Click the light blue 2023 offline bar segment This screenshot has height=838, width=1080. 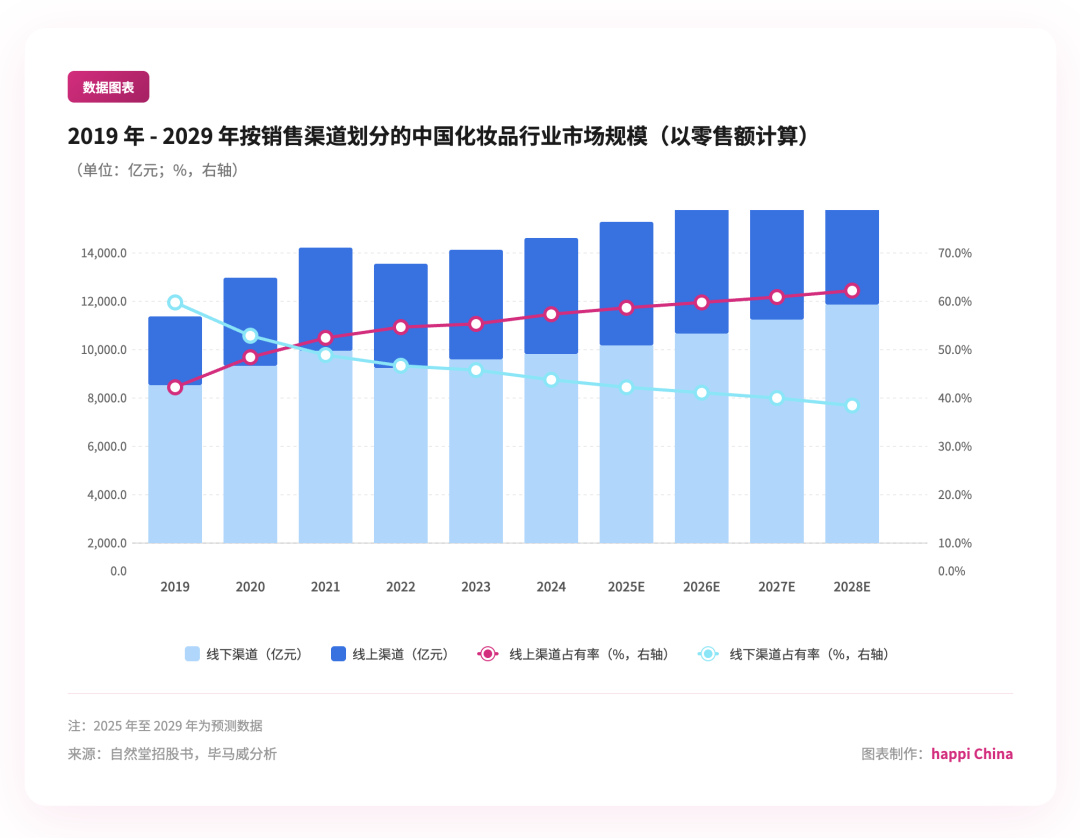(x=476, y=460)
